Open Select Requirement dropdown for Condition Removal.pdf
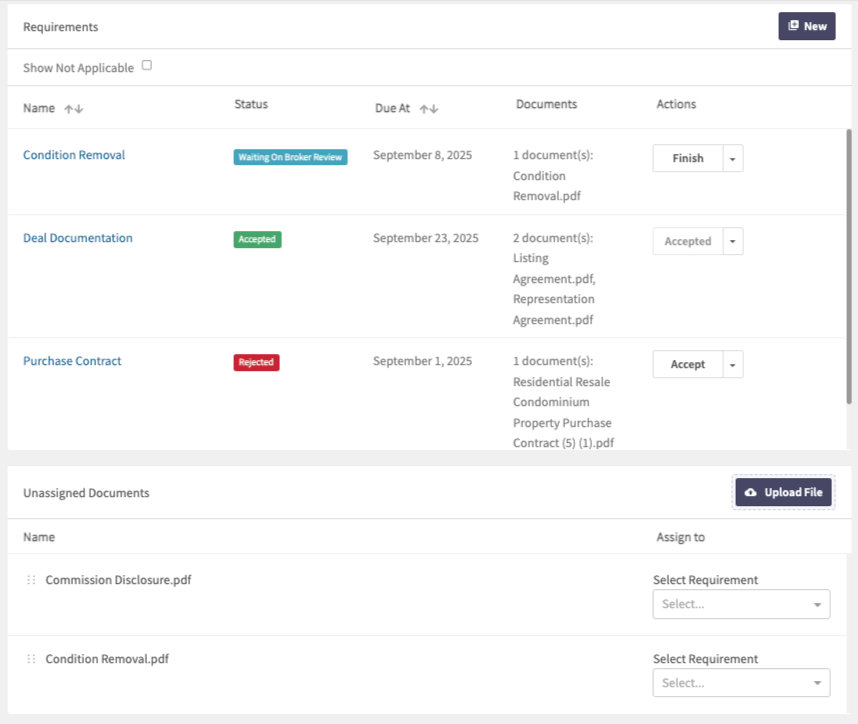Image resolution: width=858 pixels, height=724 pixels. (740, 683)
